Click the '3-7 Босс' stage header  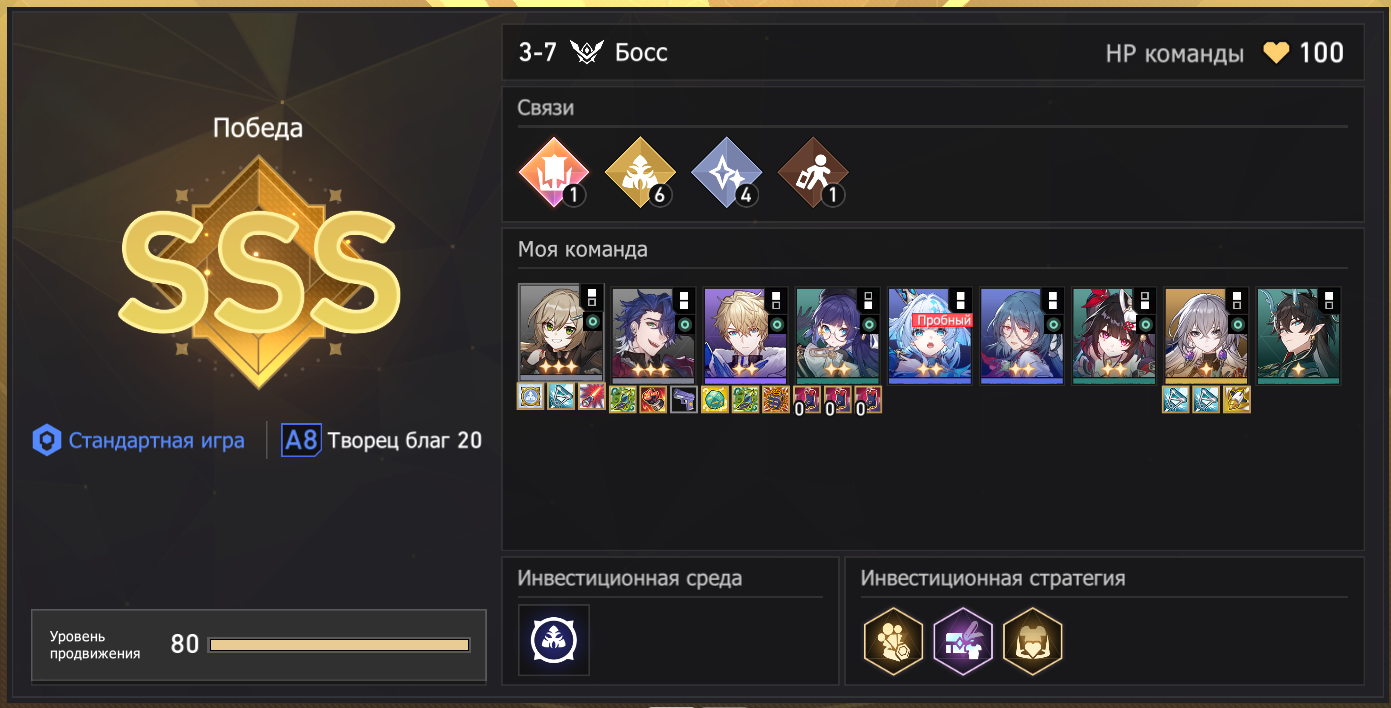593,52
